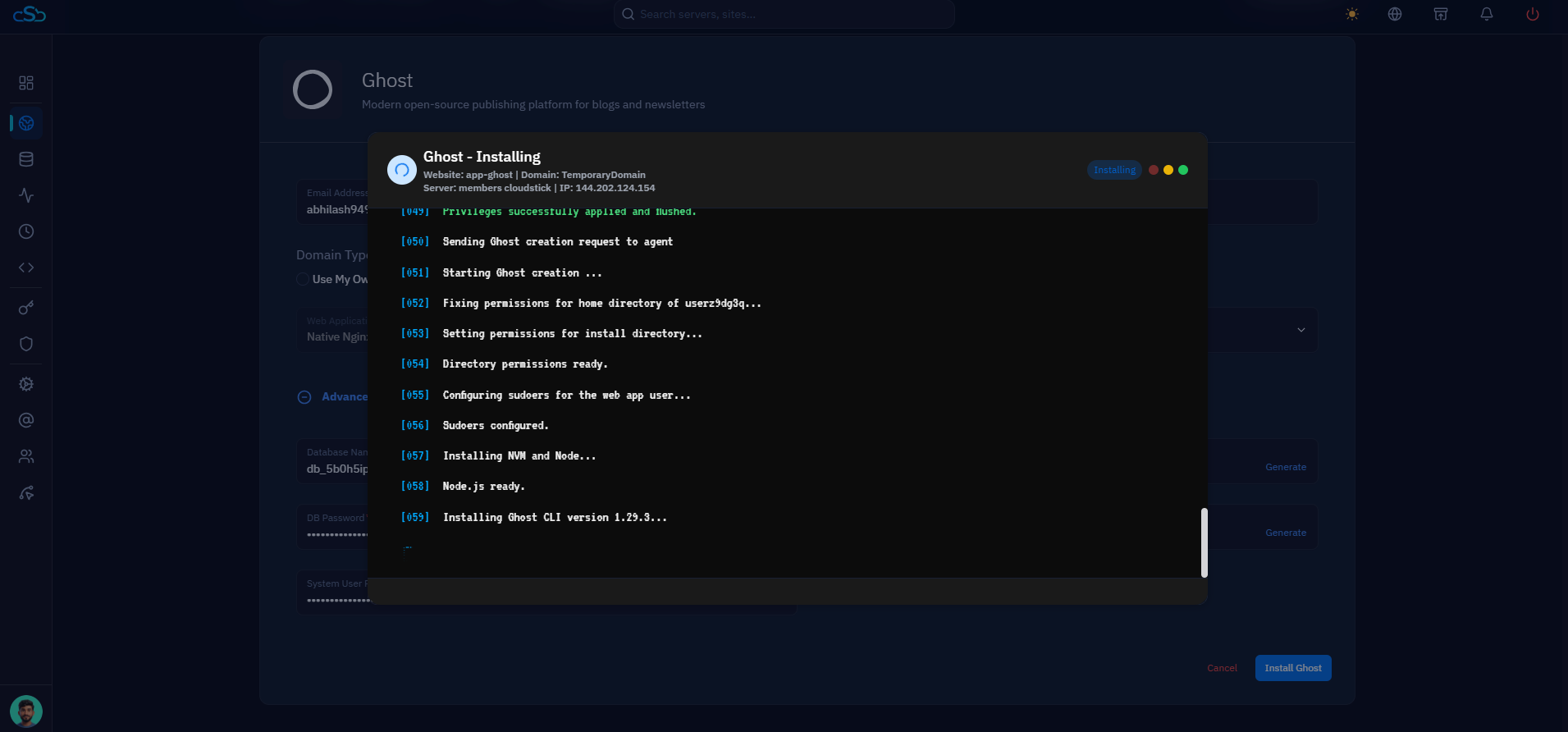Click log line 050 Sending Ghost creation request
The height and width of the screenshot is (732, 1568).
(537, 242)
